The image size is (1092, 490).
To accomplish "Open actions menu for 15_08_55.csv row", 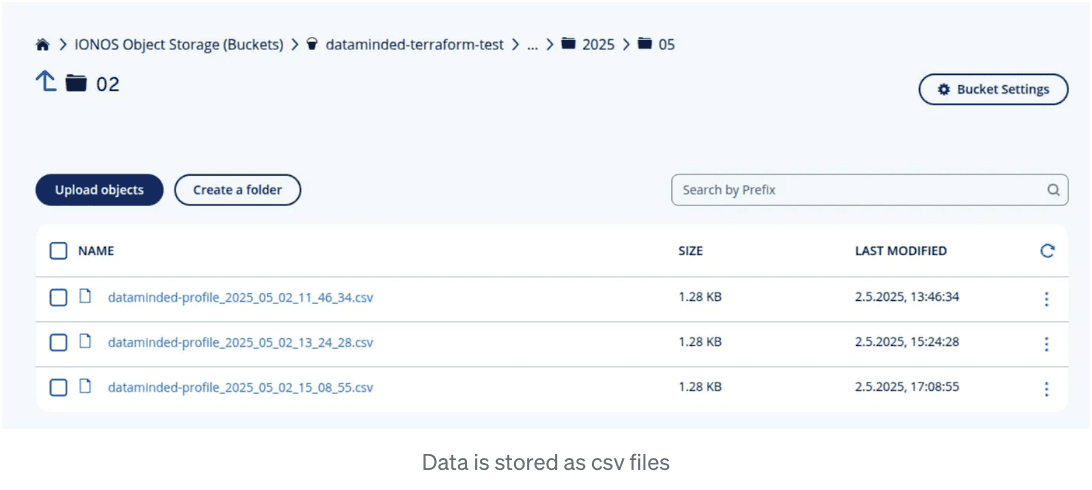I will [x=1046, y=388].
